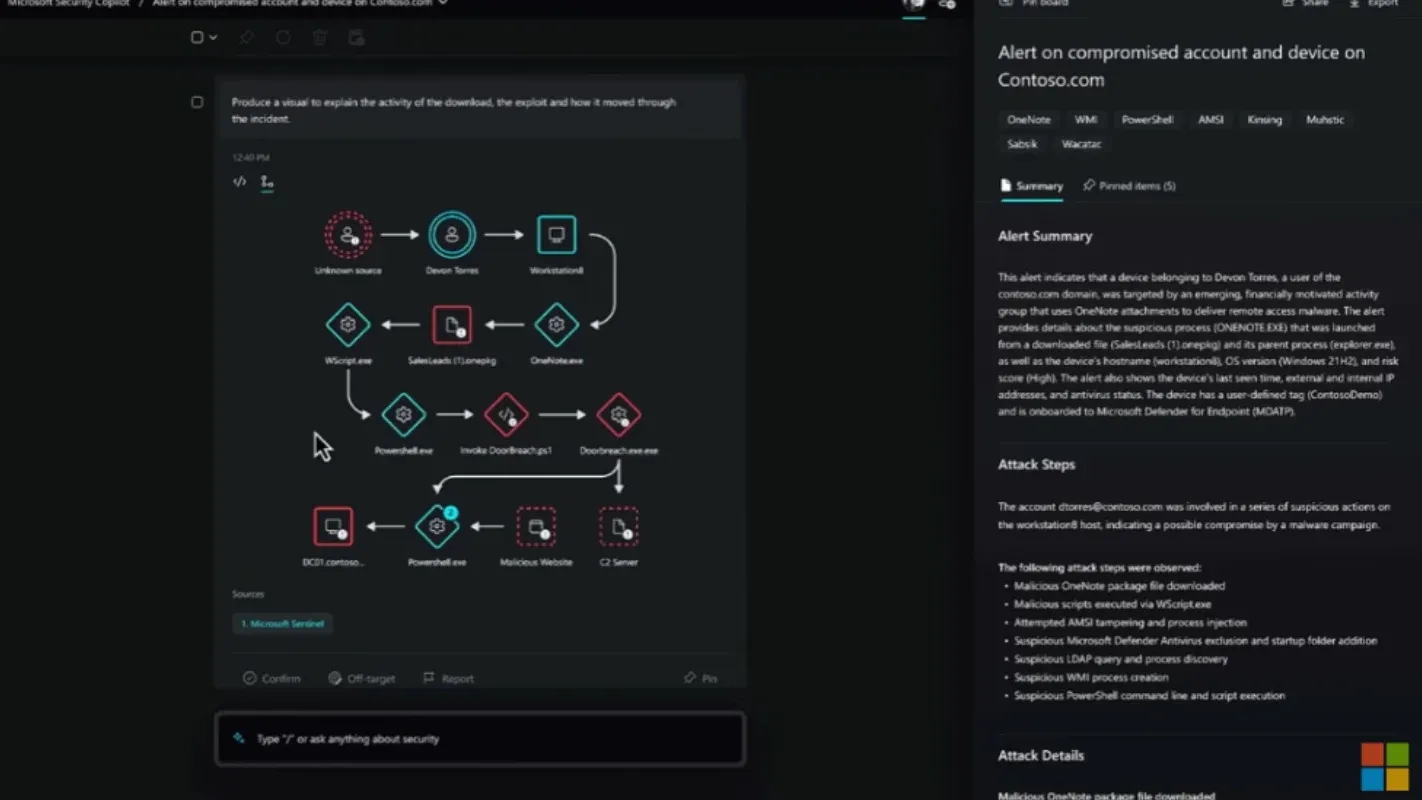This screenshot has height=800, width=1422.
Task: Open the '1. Microsoft Sentinel' source chip
Action: 283,623
